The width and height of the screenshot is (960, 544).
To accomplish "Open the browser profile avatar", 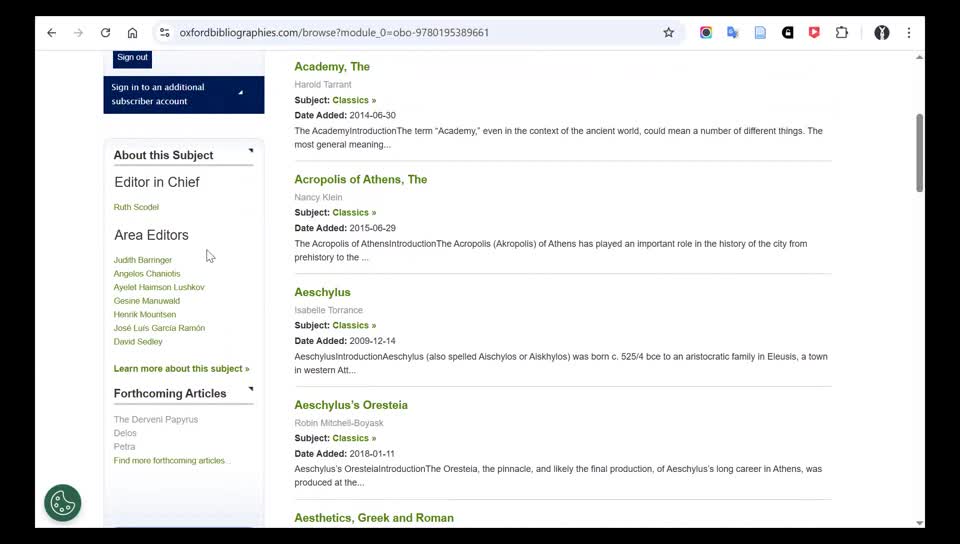I will point(882,33).
